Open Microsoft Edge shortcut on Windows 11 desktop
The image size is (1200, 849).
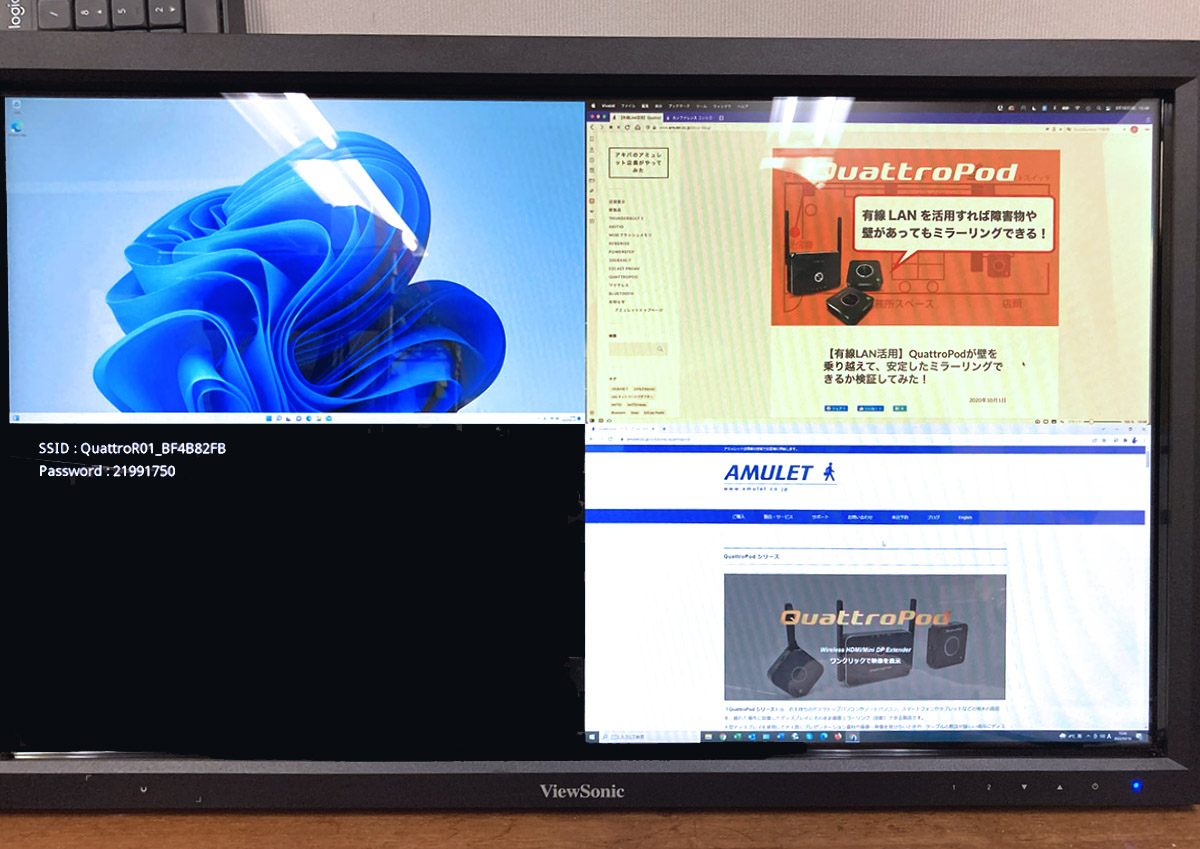pyautogui.click(x=17, y=127)
